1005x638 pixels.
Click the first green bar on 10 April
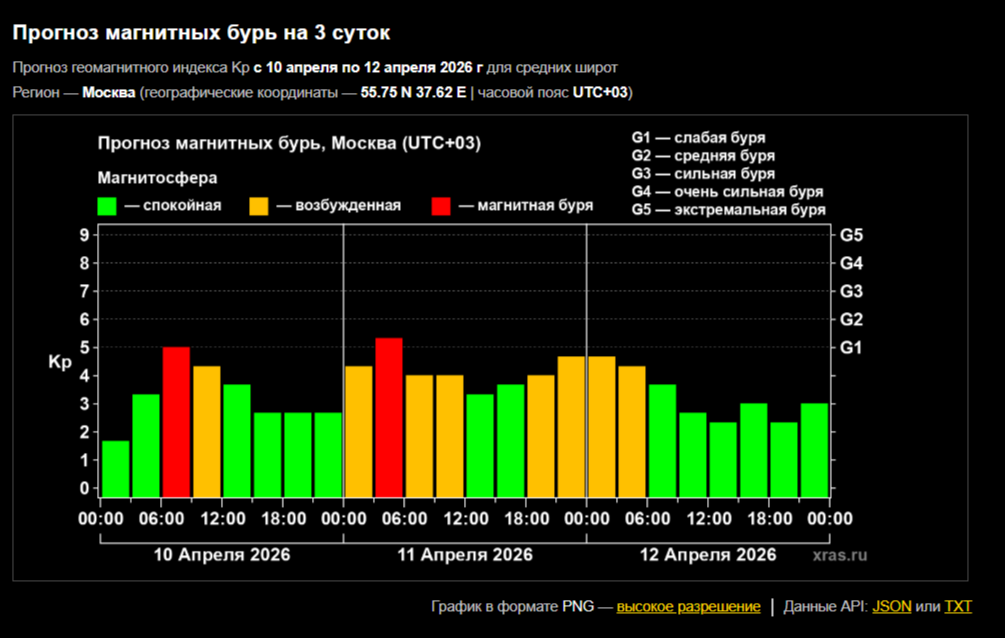click(115, 468)
